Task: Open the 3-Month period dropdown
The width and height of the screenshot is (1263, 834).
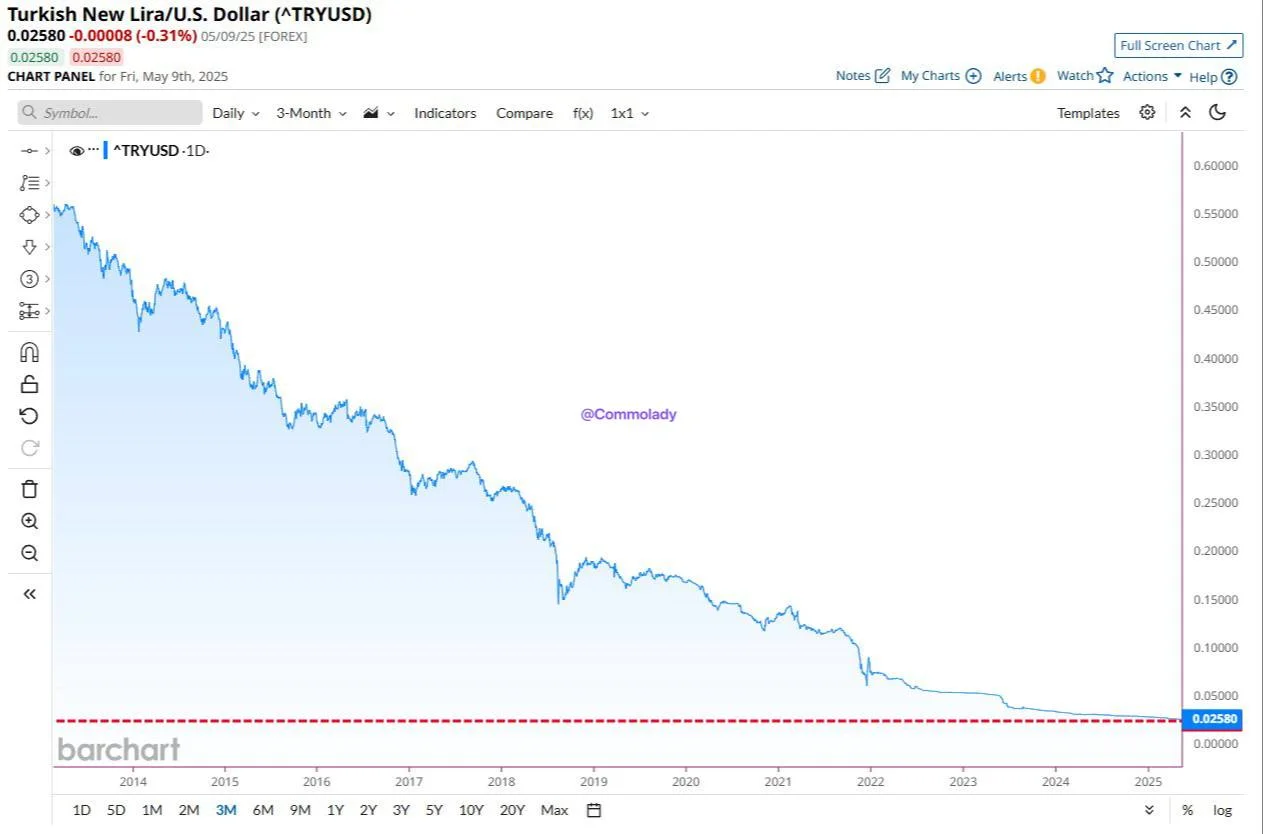Action: (311, 113)
